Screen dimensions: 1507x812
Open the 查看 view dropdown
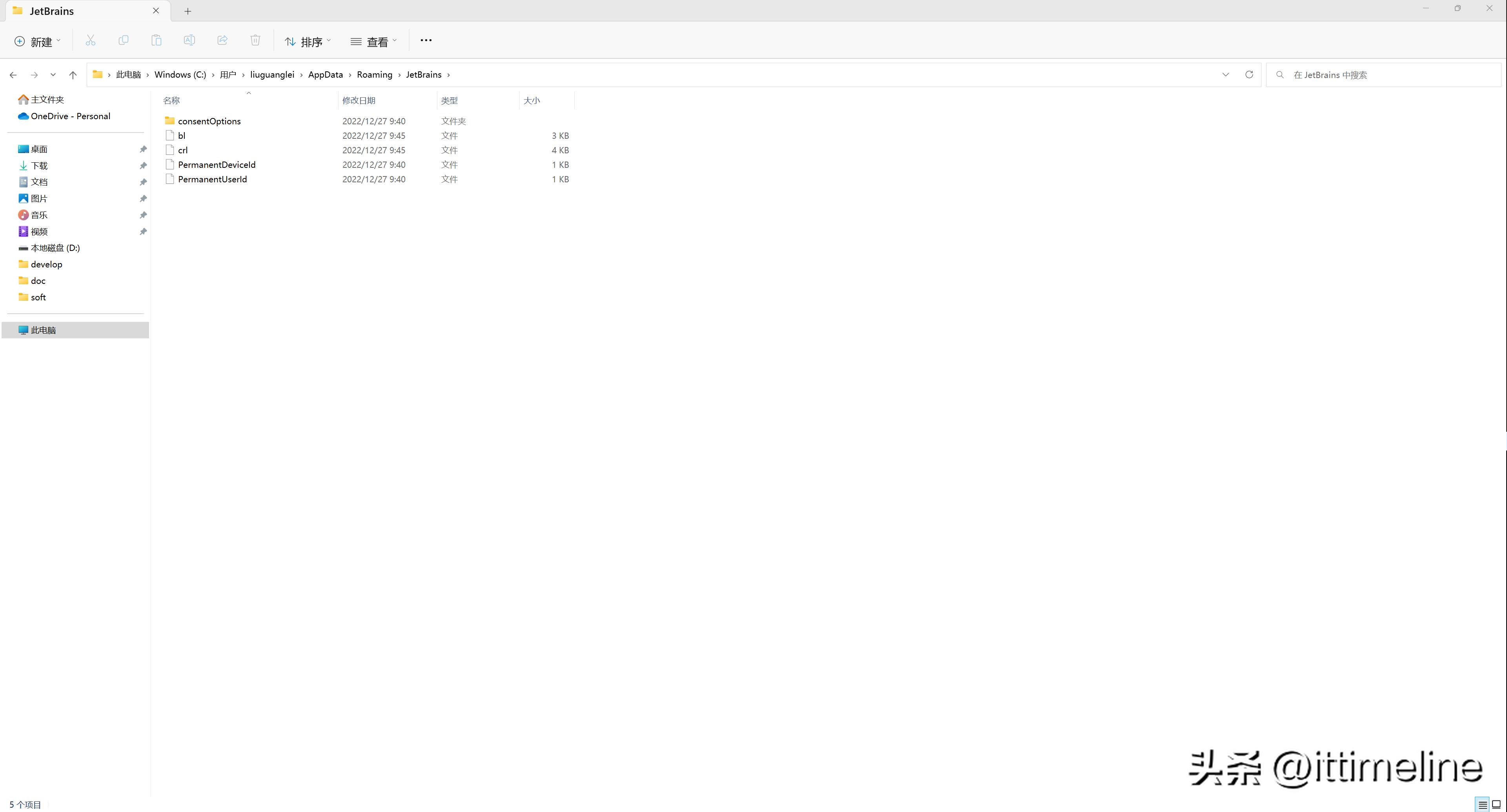pos(374,42)
